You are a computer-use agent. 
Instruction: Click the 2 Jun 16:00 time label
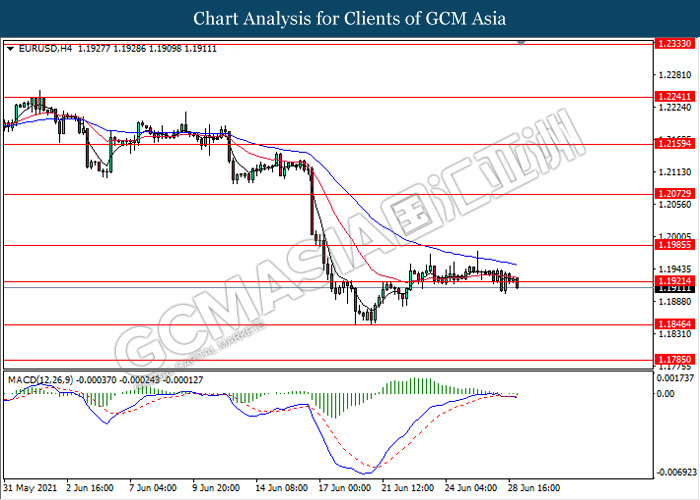coord(89,488)
